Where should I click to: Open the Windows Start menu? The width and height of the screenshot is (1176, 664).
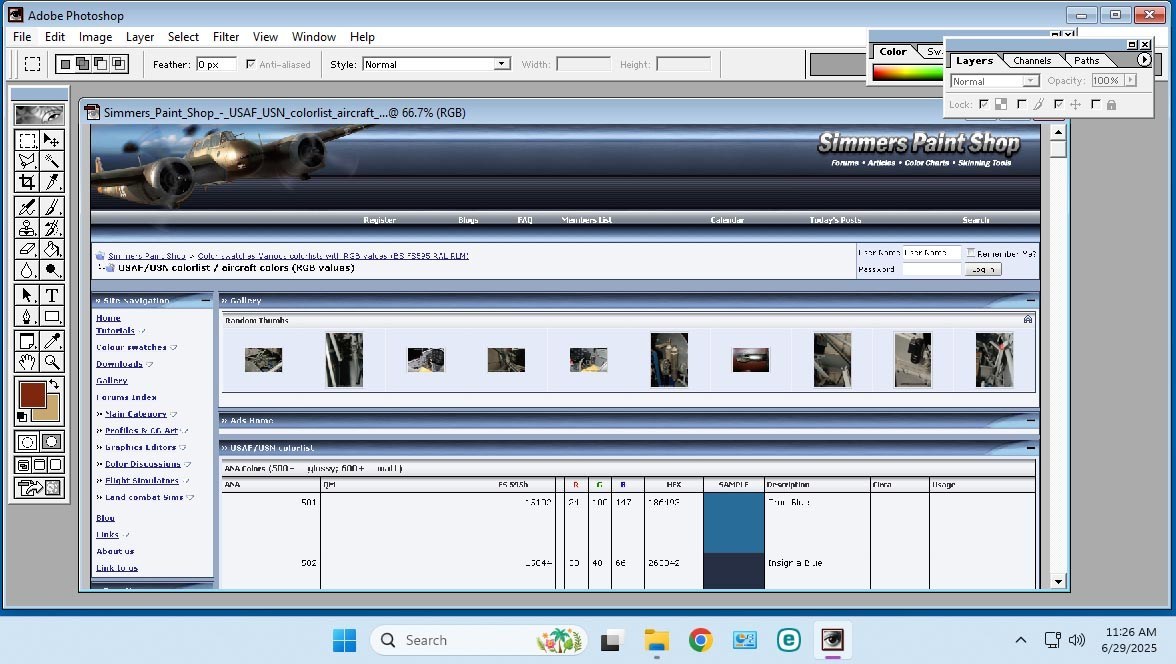click(x=344, y=640)
